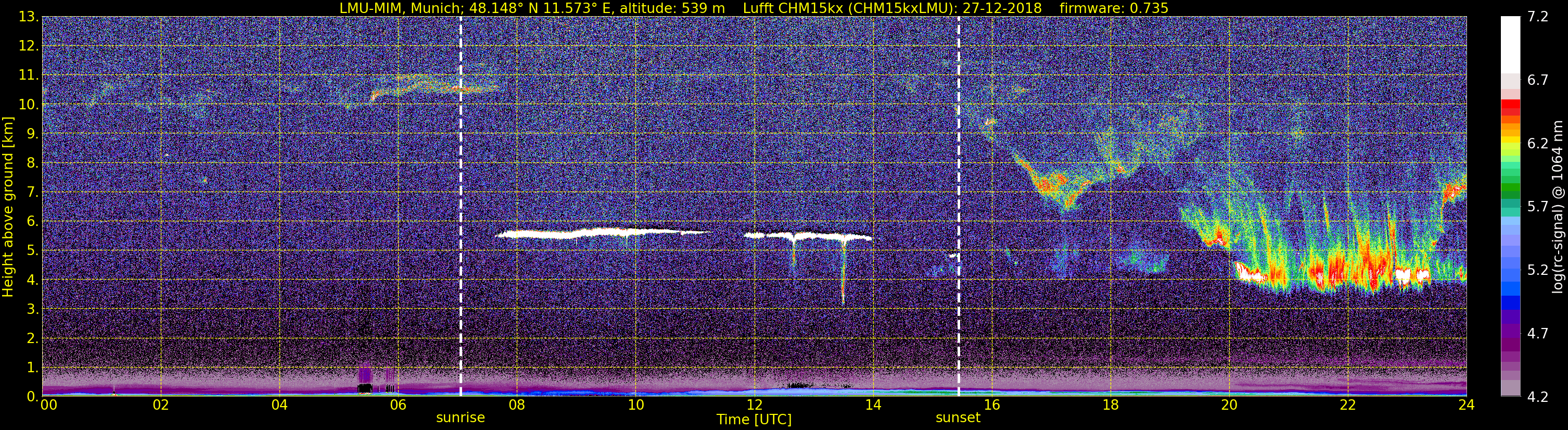Click the '24' hour tick label
The height and width of the screenshot is (430, 1568).
[1467, 405]
